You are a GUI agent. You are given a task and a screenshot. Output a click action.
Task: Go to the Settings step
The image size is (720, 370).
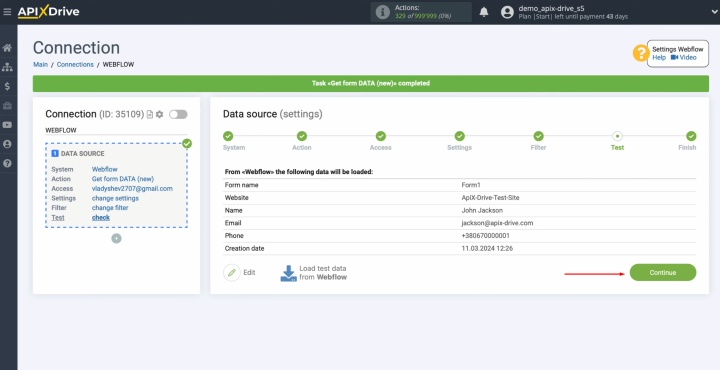[460, 136]
